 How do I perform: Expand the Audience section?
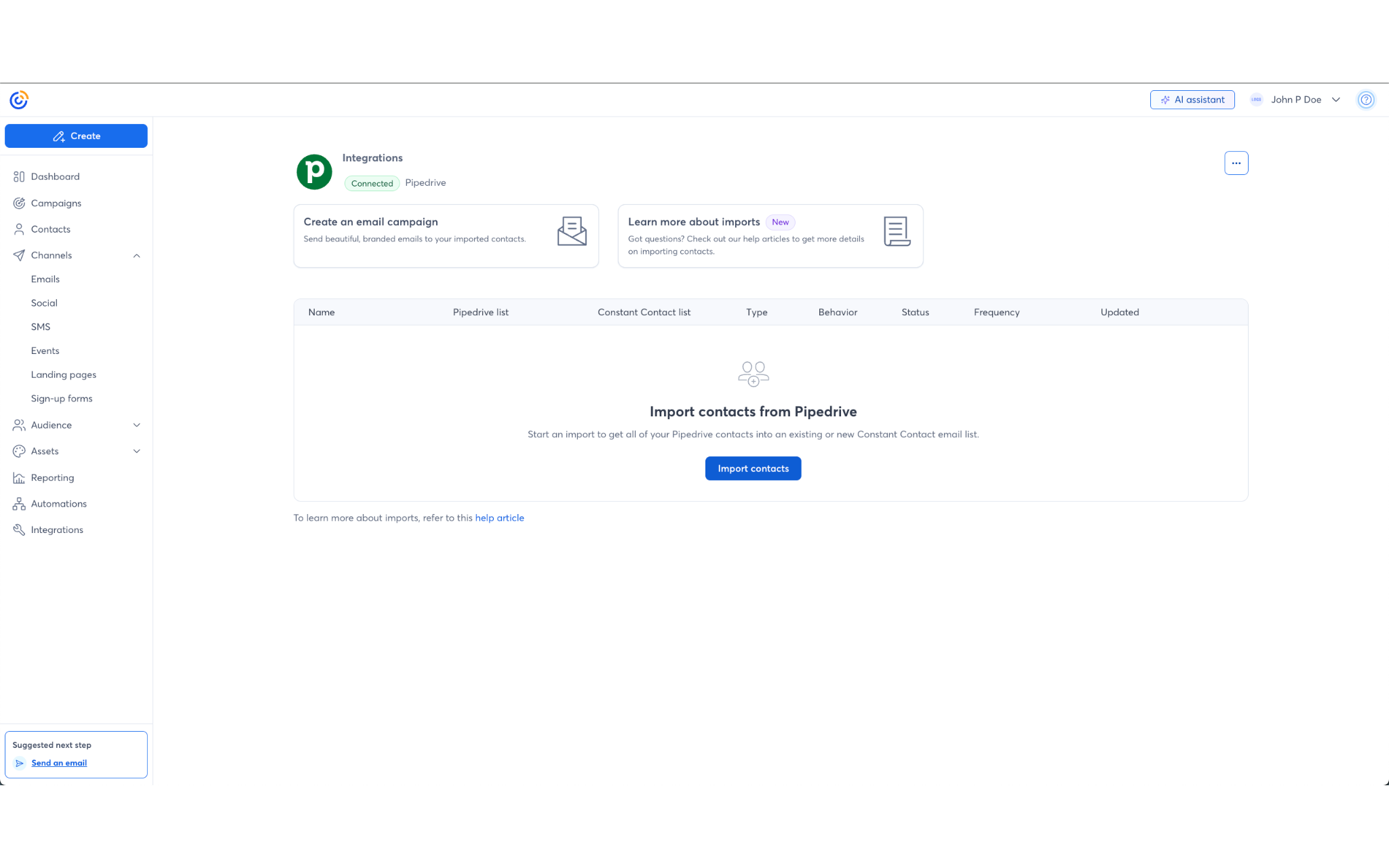point(137,425)
